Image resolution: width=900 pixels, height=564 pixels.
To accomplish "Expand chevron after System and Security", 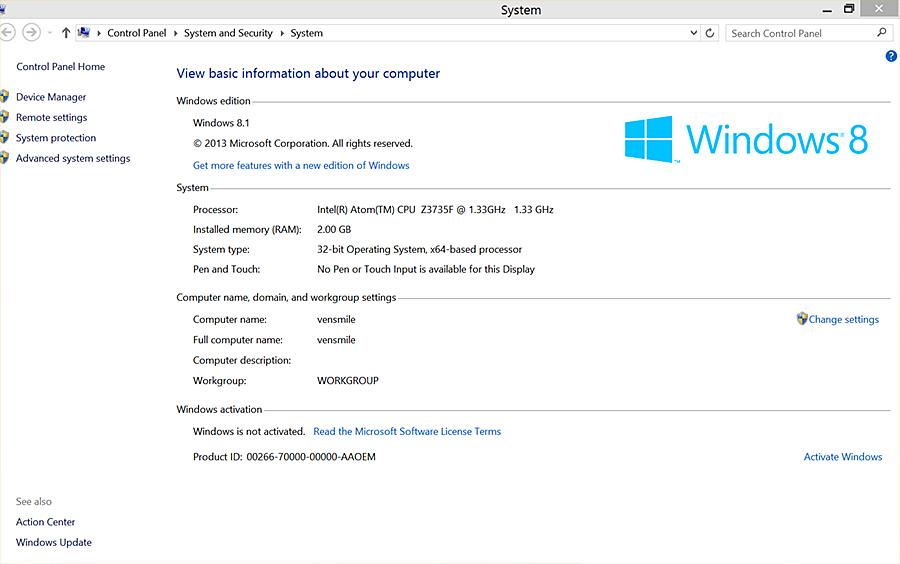I will [x=282, y=33].
